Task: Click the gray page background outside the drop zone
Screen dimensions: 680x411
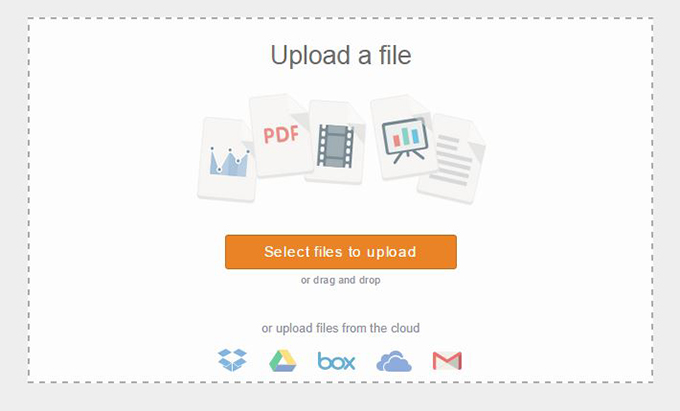Action: click(x=340, y=398)
